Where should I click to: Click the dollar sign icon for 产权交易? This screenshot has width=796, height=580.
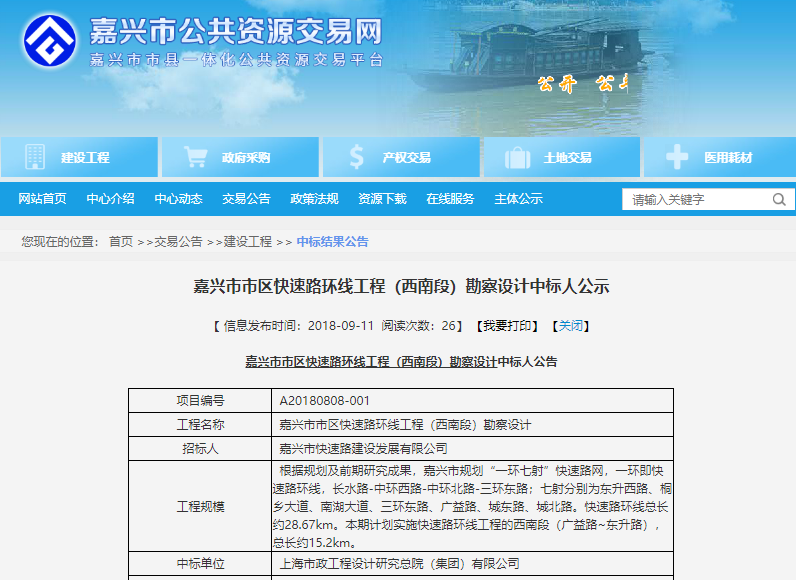pos(357,157)
